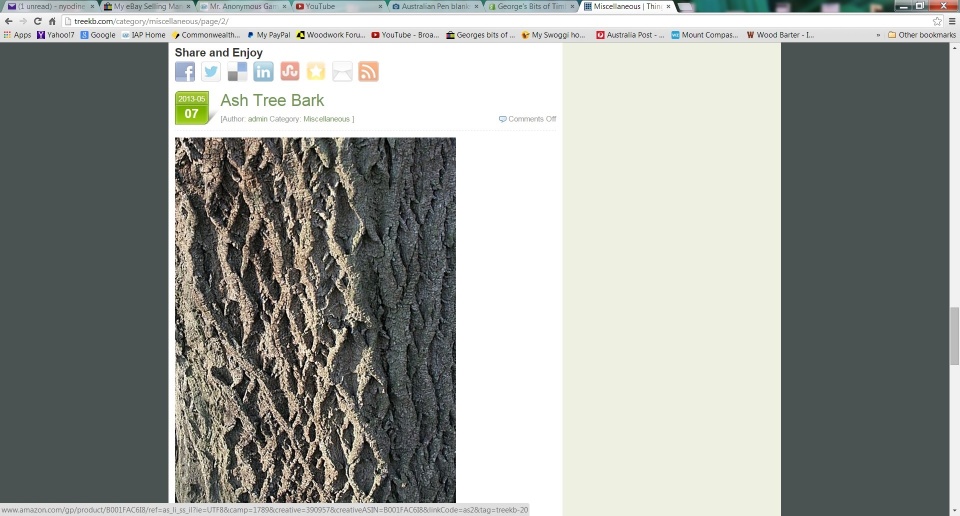Open the RSS feed icon

(368, 72)
